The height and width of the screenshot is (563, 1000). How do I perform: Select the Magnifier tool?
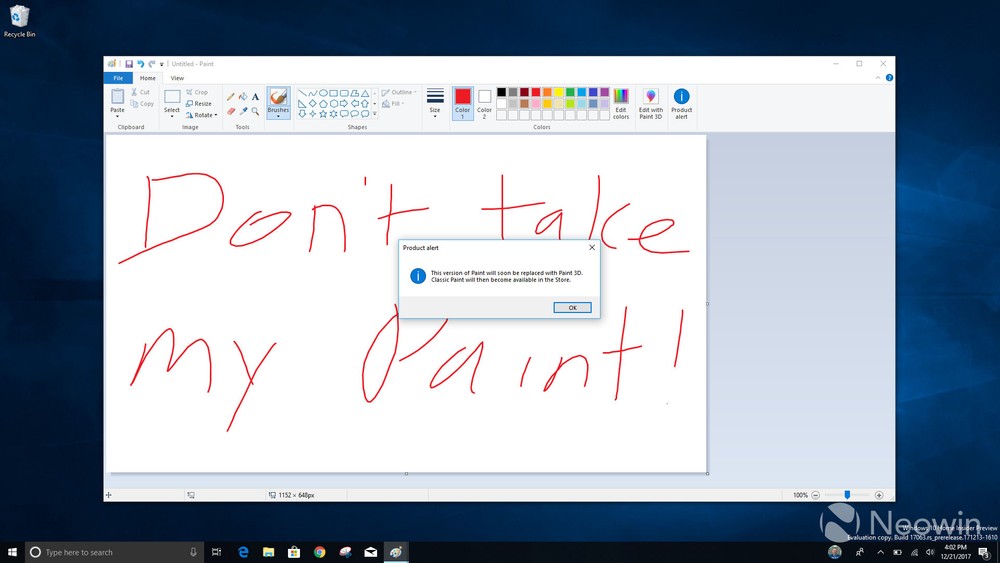point(255,111)
